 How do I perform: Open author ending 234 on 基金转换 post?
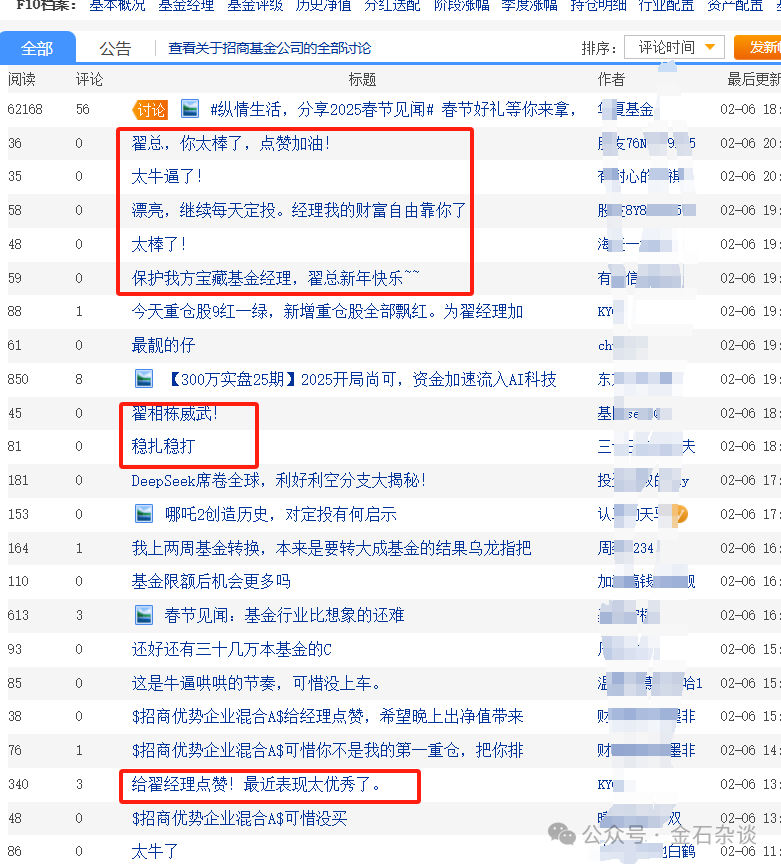(x=625, y=548)
